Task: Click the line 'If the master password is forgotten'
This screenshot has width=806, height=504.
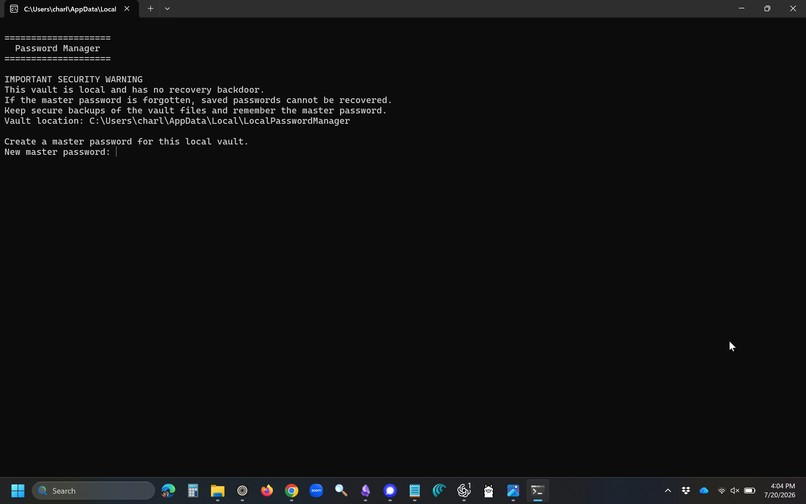Action: click(198, 100)
